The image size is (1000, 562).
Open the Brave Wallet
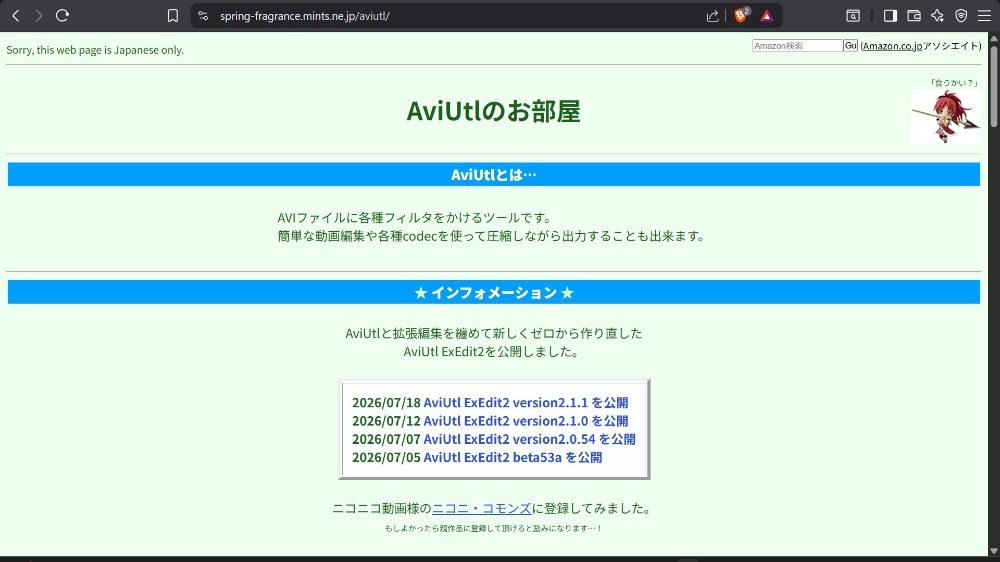click(x=914, y=16)
